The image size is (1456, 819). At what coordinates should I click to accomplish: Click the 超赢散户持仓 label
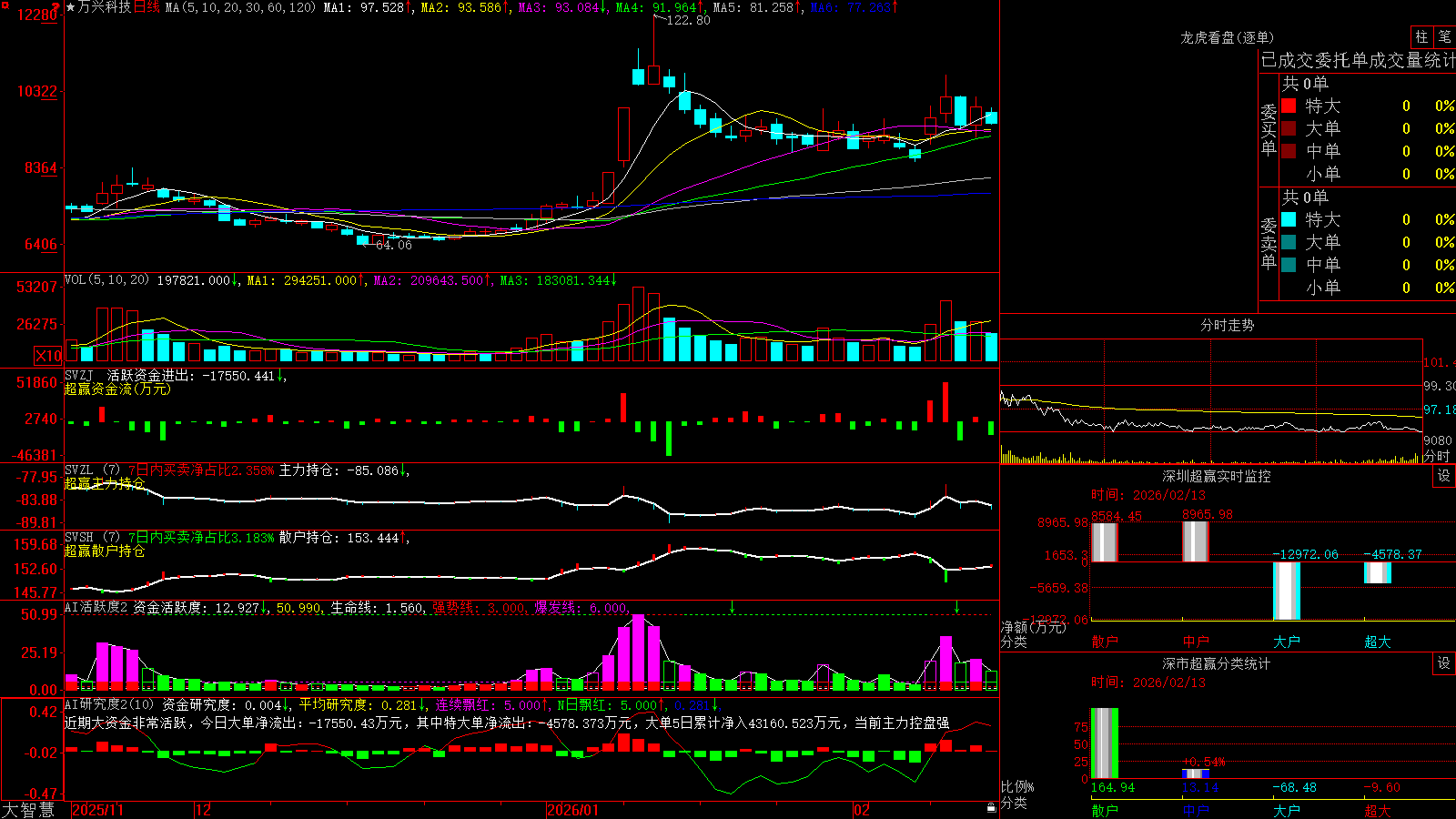pos(105,551)
